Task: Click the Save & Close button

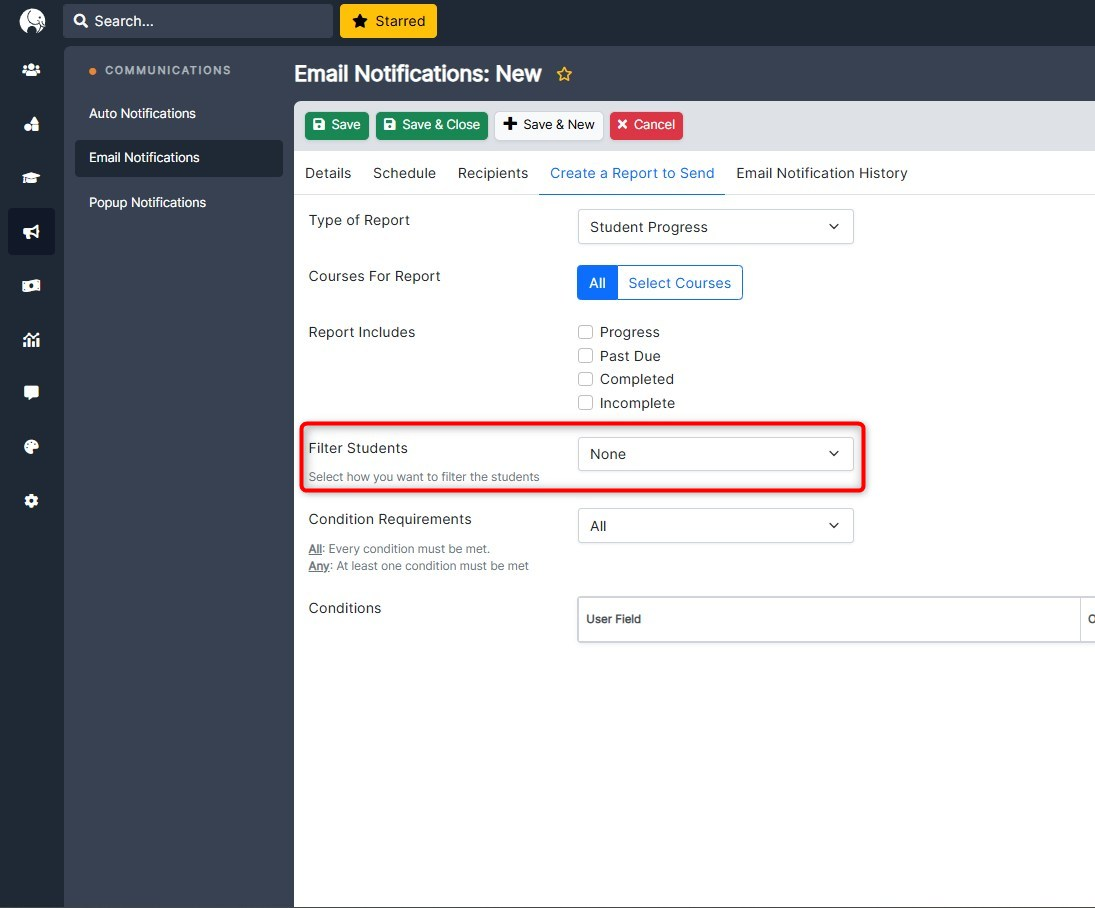Action: (432, 126)
